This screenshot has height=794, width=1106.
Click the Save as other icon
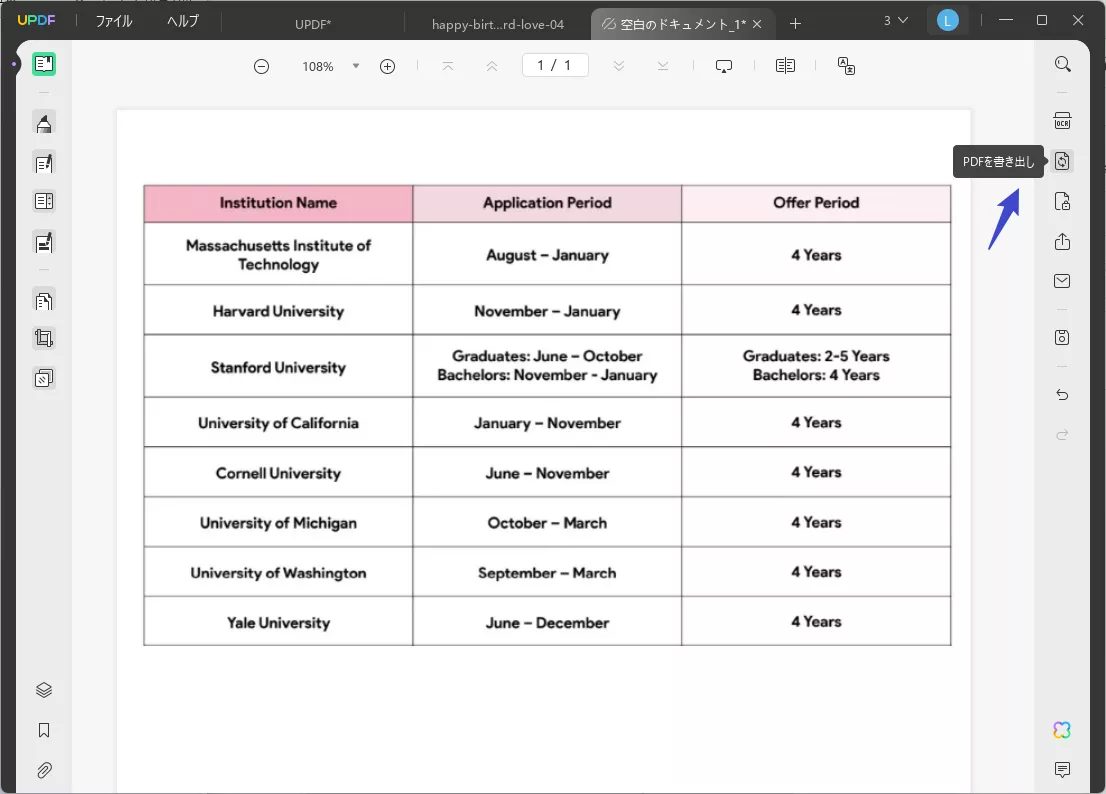pyautogui.click(x=1062, y=337)
